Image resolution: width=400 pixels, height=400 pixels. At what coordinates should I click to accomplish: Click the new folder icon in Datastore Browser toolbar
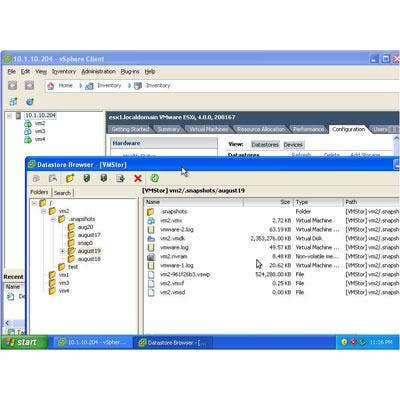[x=70, y=178]
